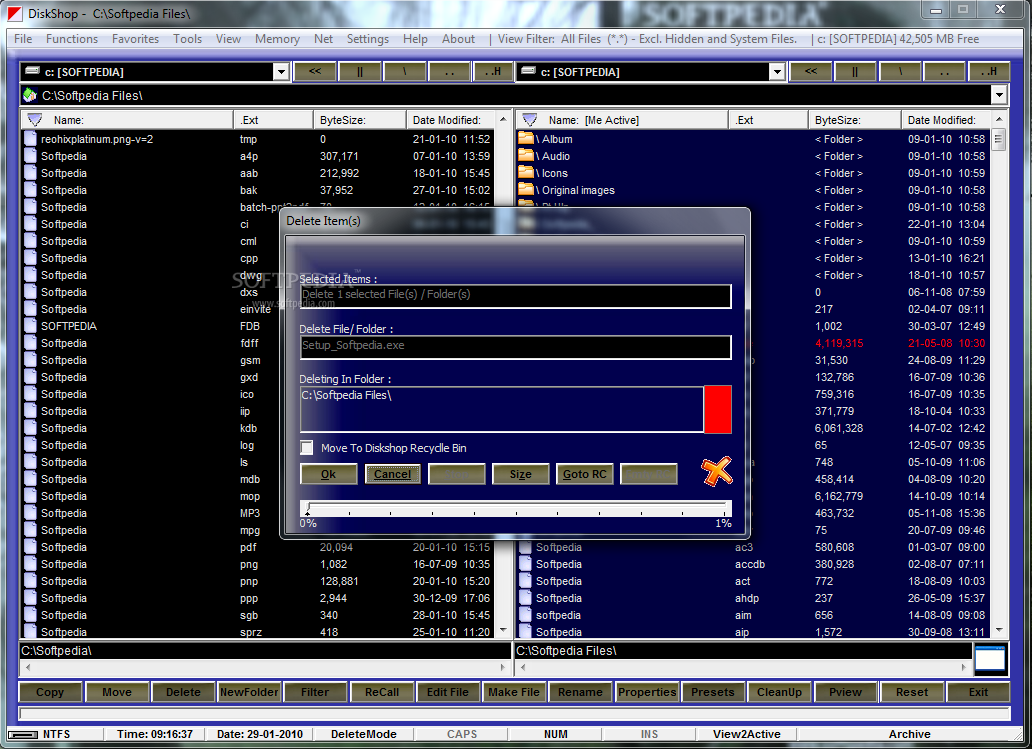Click the Edit File button
1032x749 pixels.
448,692
